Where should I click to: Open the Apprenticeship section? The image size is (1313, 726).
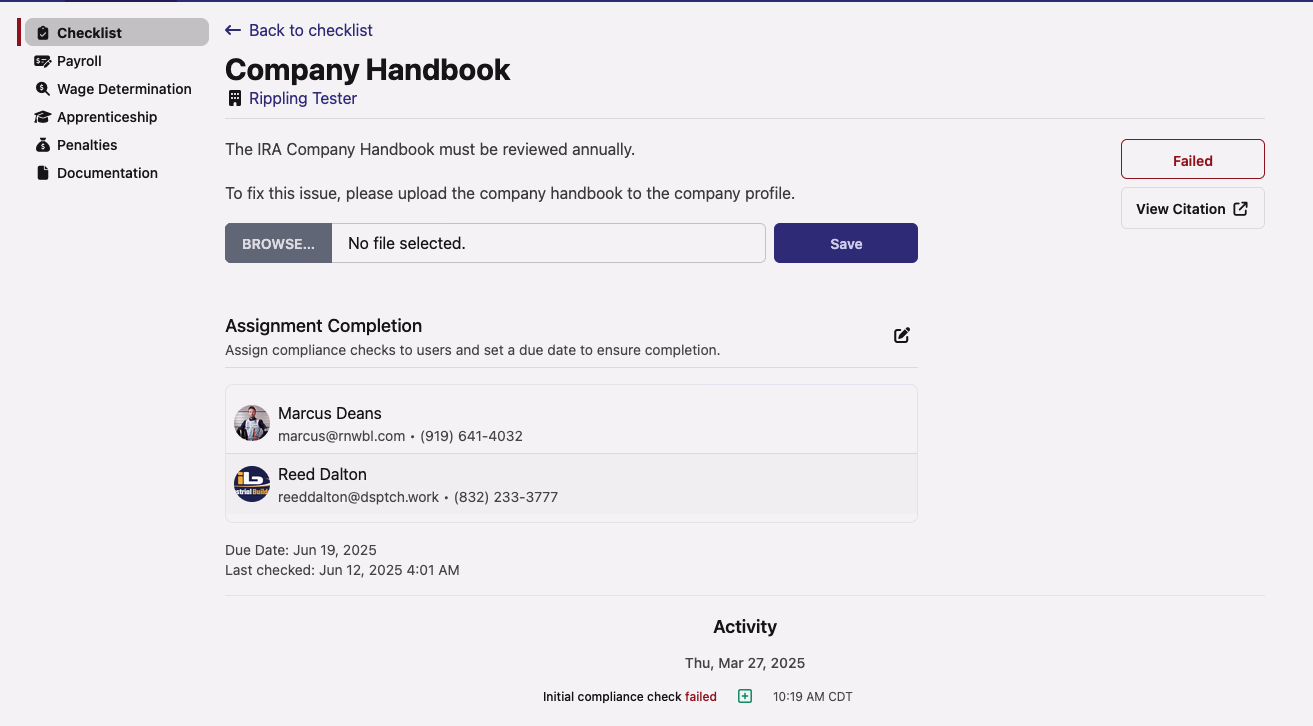pyautogui.click(x=107, y=117)
